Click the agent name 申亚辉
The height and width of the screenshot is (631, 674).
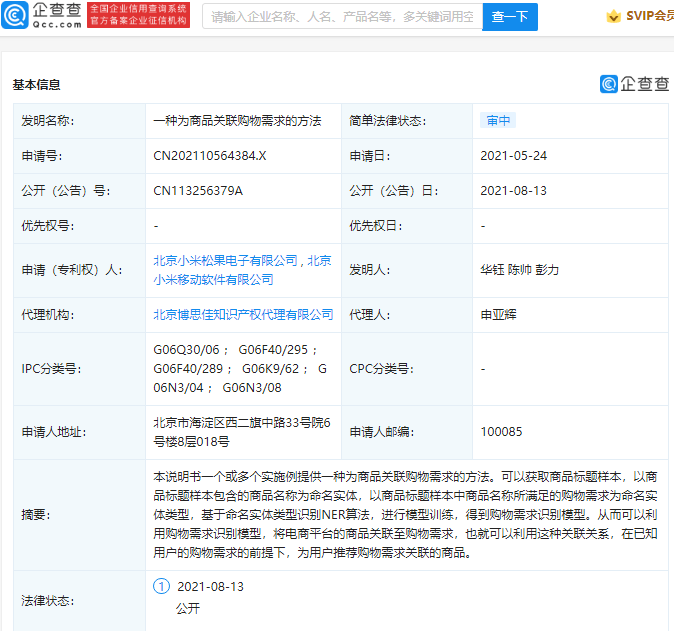click(x=498, y=315)
